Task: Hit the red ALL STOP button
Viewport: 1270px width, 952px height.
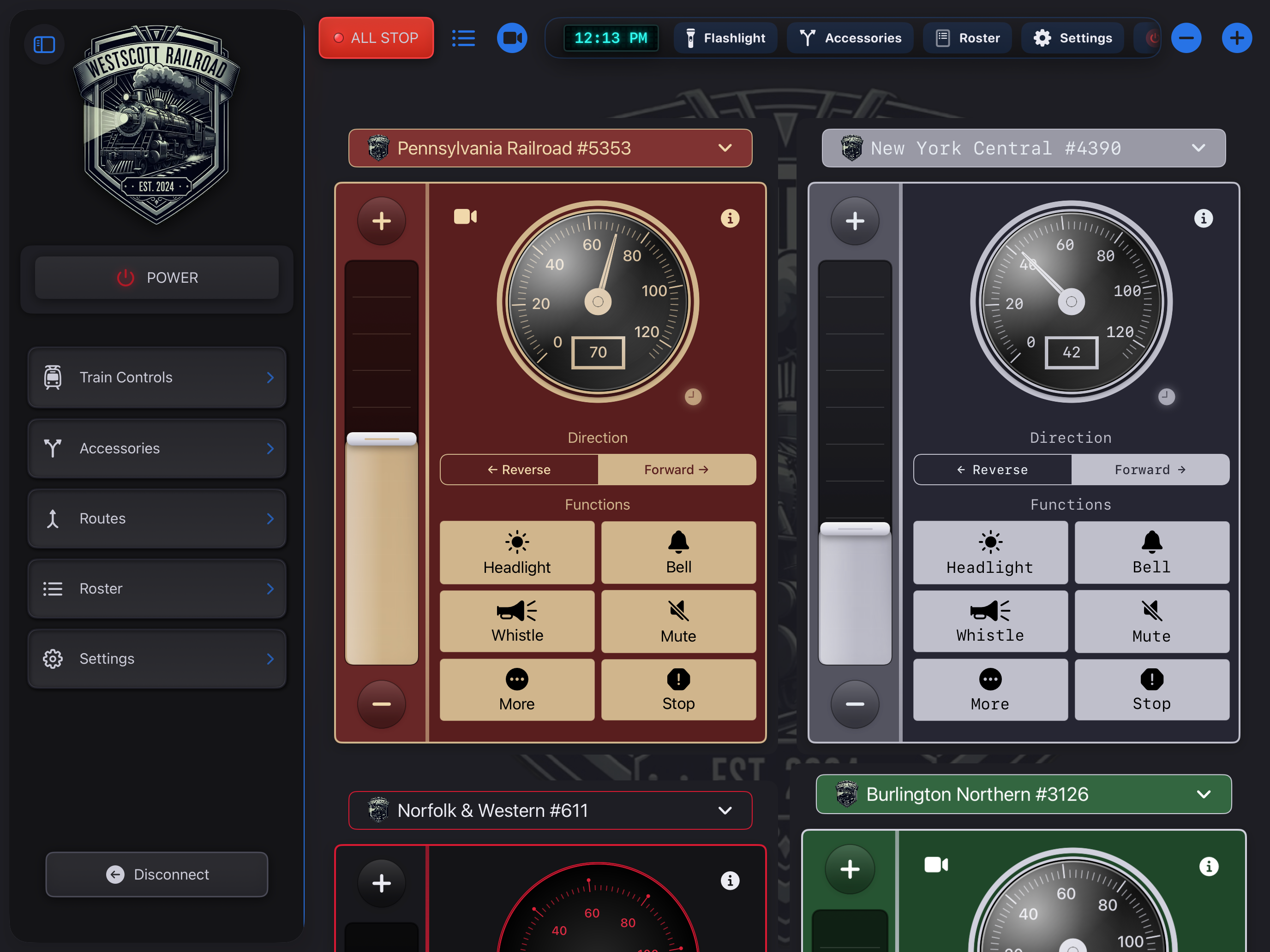Action: 376,38
